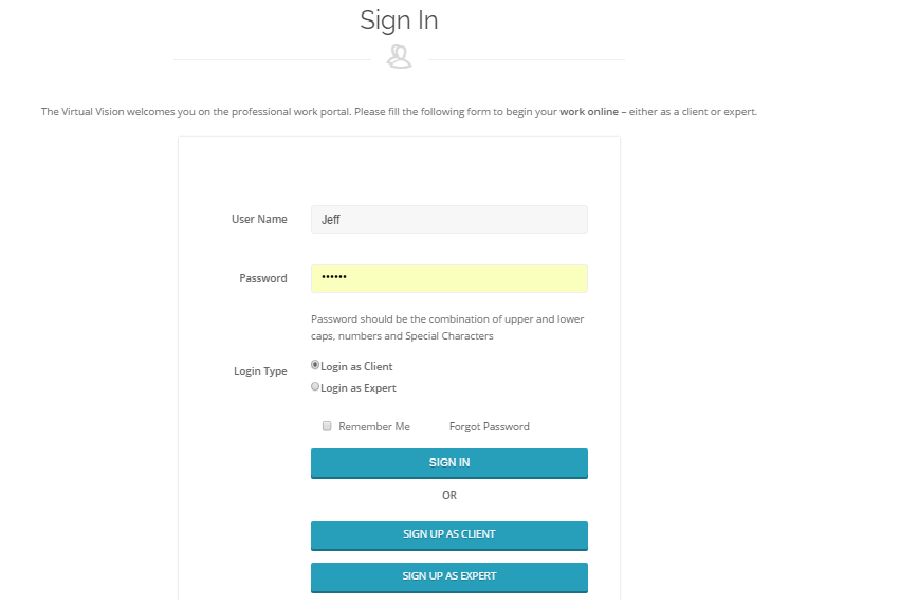The width and height of the screenshot is (900, 600).
Task: Choose the Login as Expert radio button
Action: [x=316, y=387]
